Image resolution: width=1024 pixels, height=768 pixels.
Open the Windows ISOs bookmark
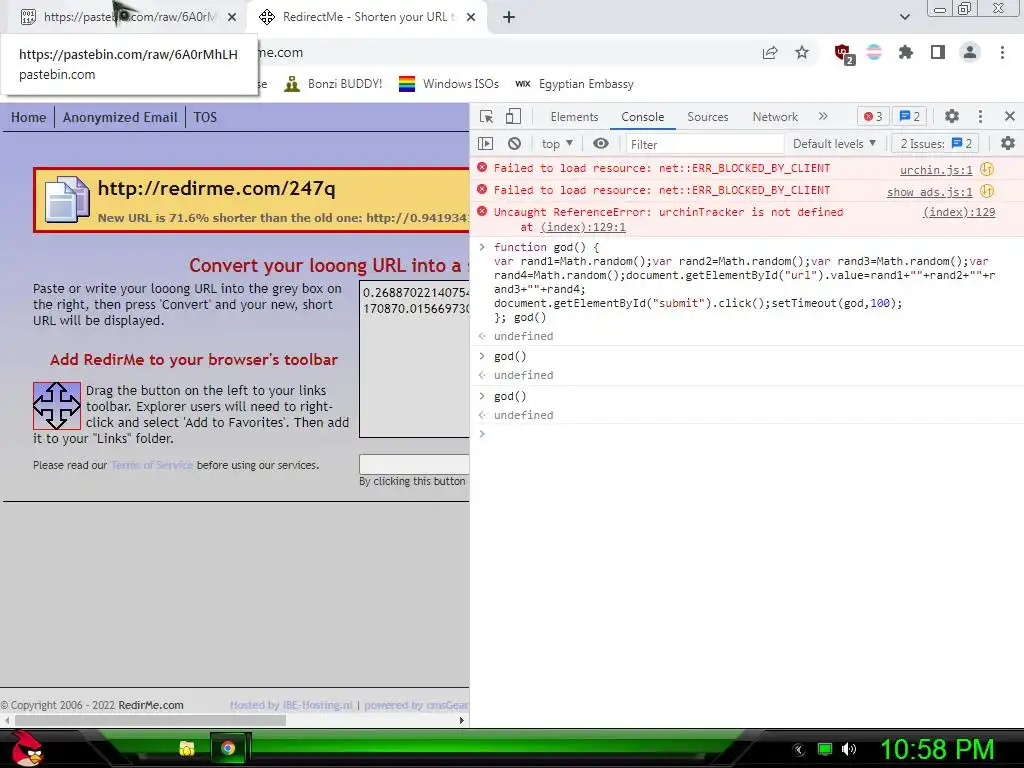coord(449,84)
